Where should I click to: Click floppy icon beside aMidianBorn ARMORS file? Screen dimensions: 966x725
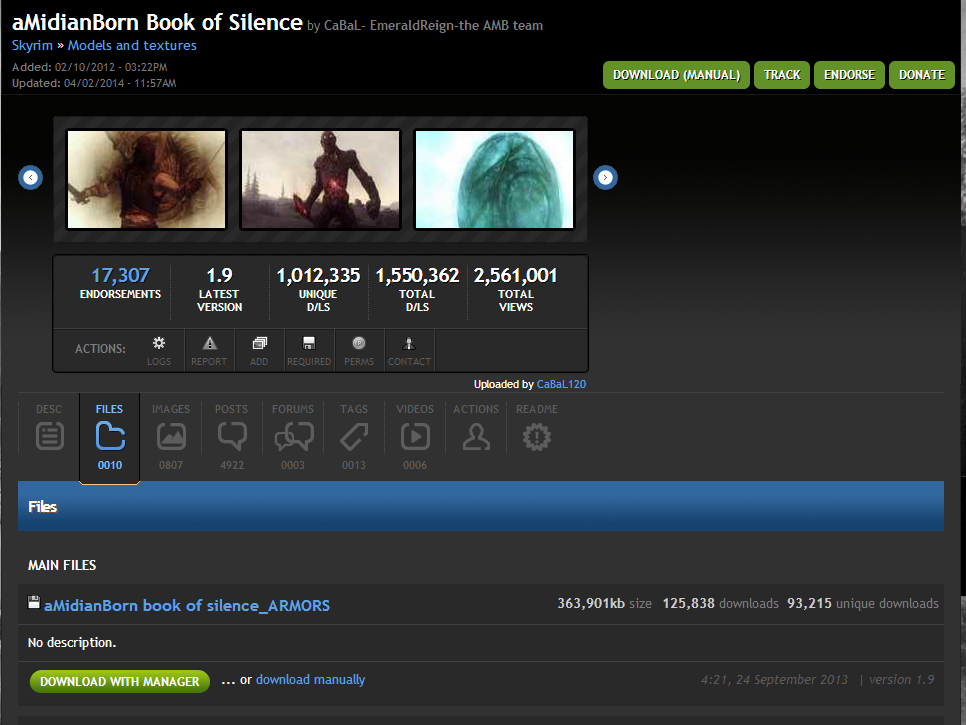pyautogui.click(x=34, y=602)
